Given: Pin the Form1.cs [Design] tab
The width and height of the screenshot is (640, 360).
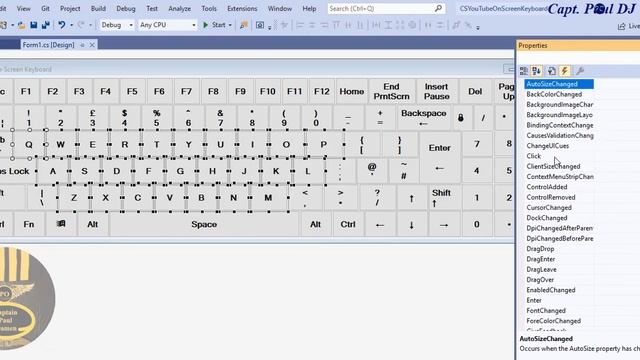Looking at the screenshot, I should tap(82, 45).
